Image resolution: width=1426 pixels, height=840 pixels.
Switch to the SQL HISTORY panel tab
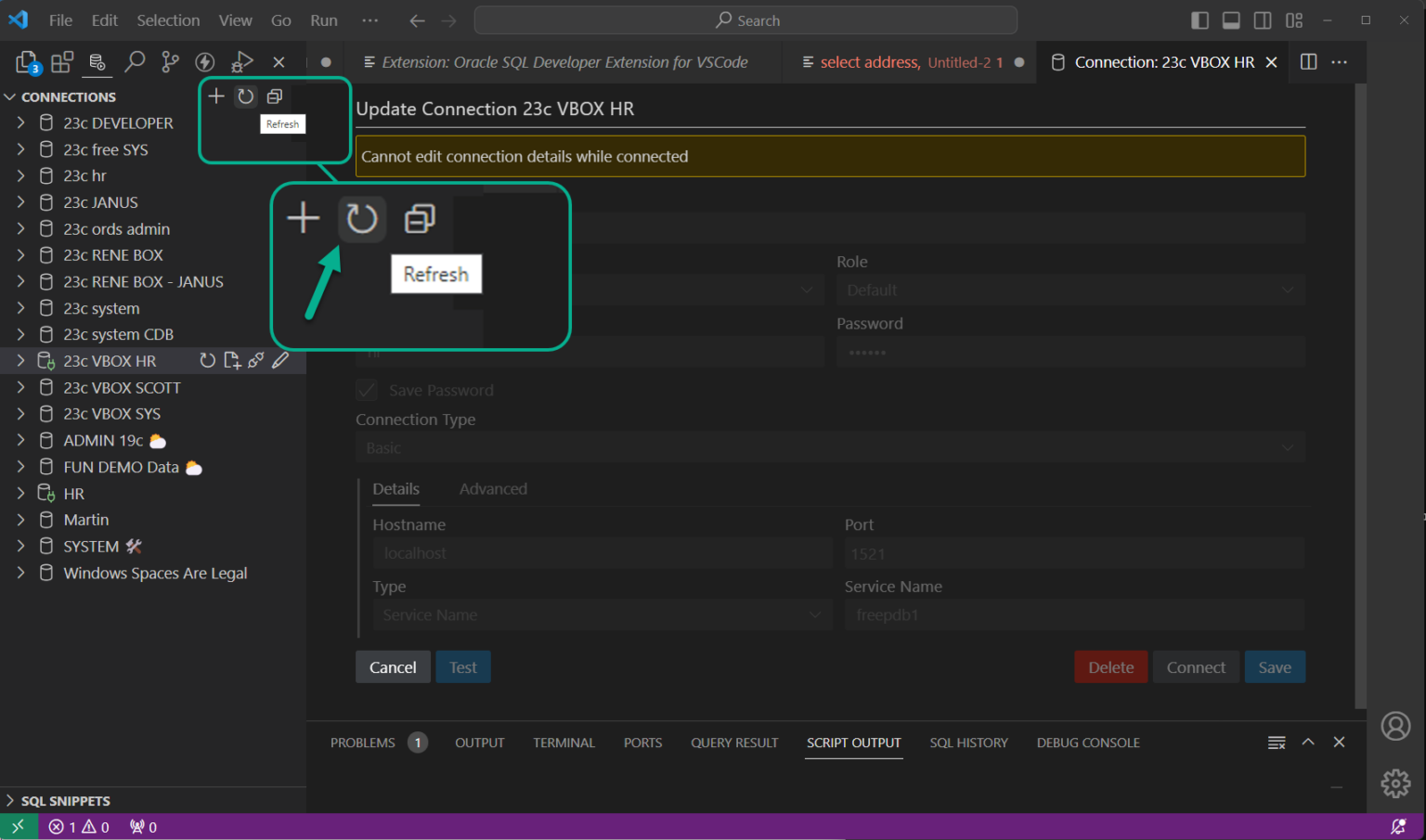pyautogui.click(x=968, y=743)
